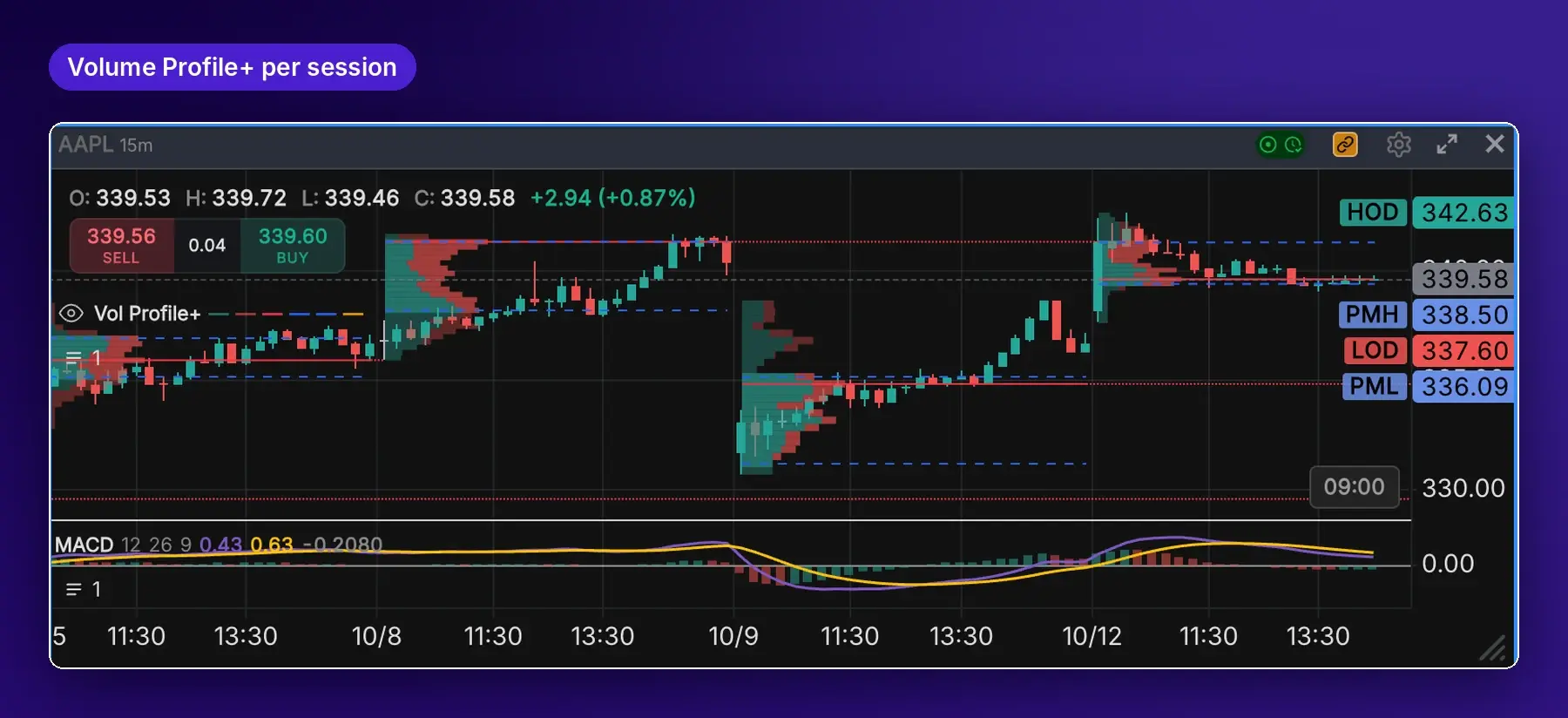Click the green Vol Profile+ line swatch
This screenshot has width=1568, height=718.
point(219,314)
